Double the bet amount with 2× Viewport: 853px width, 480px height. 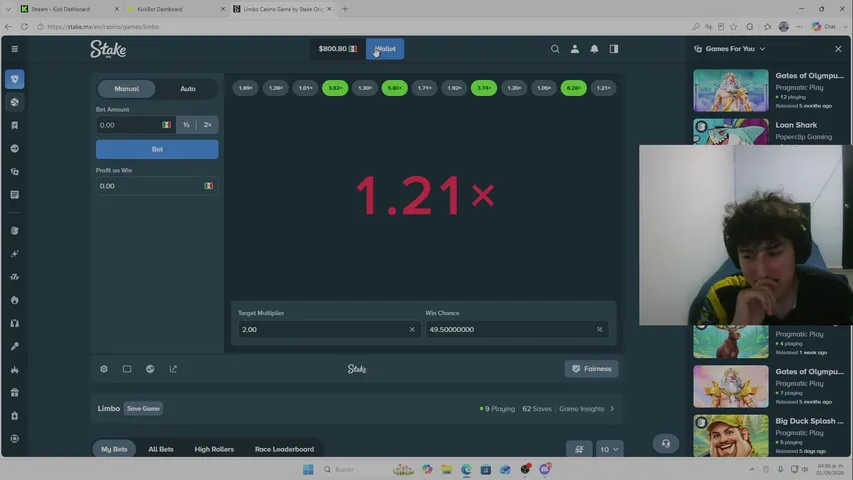click(x=207, y=125)
